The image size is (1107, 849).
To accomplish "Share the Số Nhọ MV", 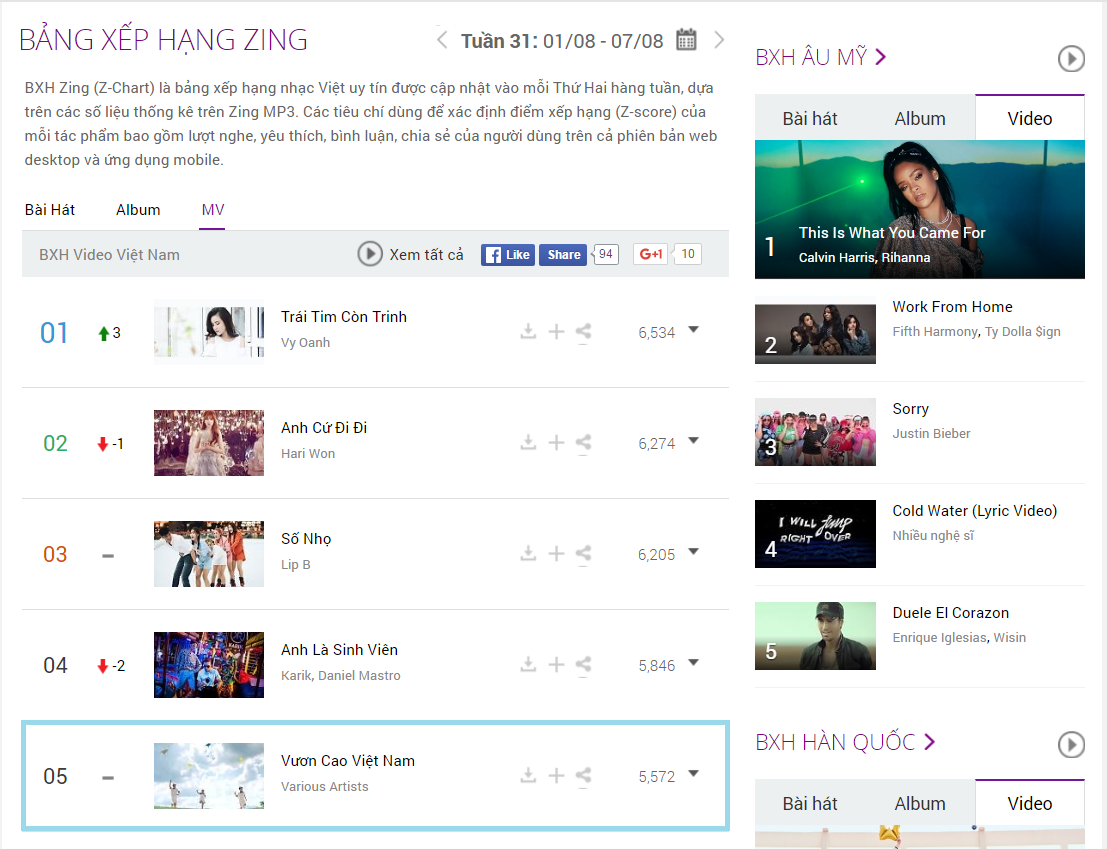I will (x=583, y=554).
